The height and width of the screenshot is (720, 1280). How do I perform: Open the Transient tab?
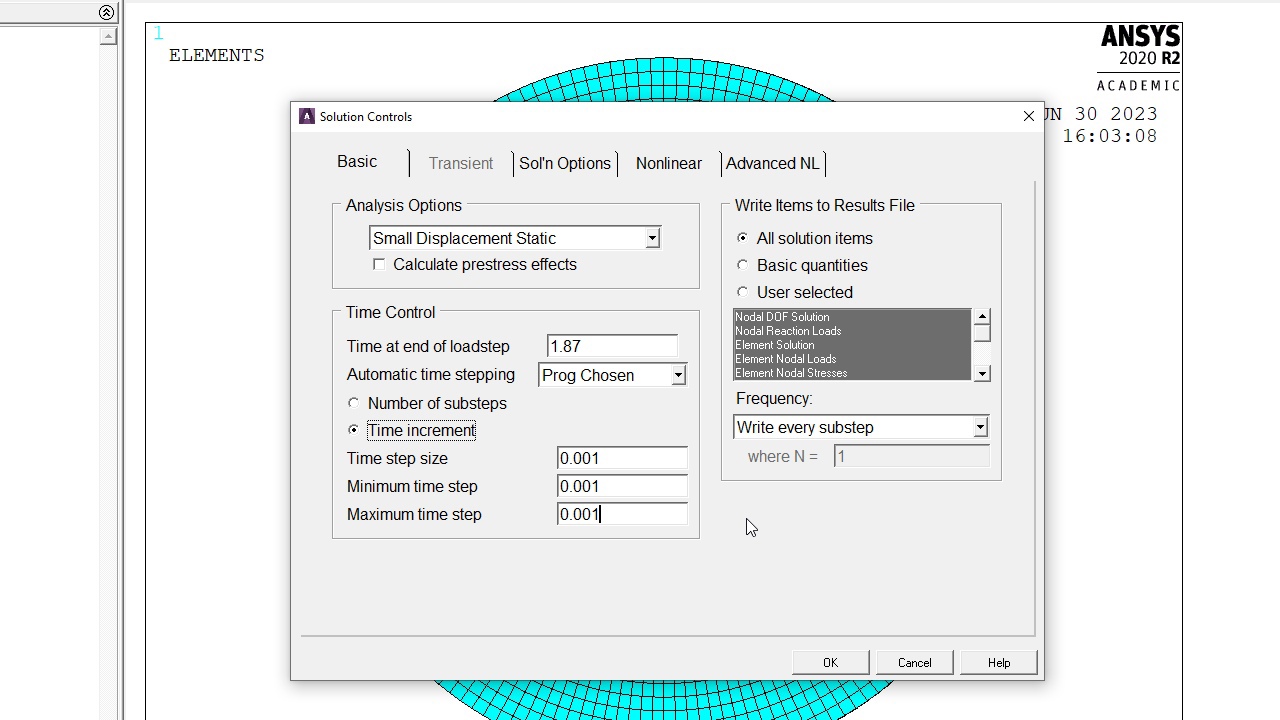point(461,163)
